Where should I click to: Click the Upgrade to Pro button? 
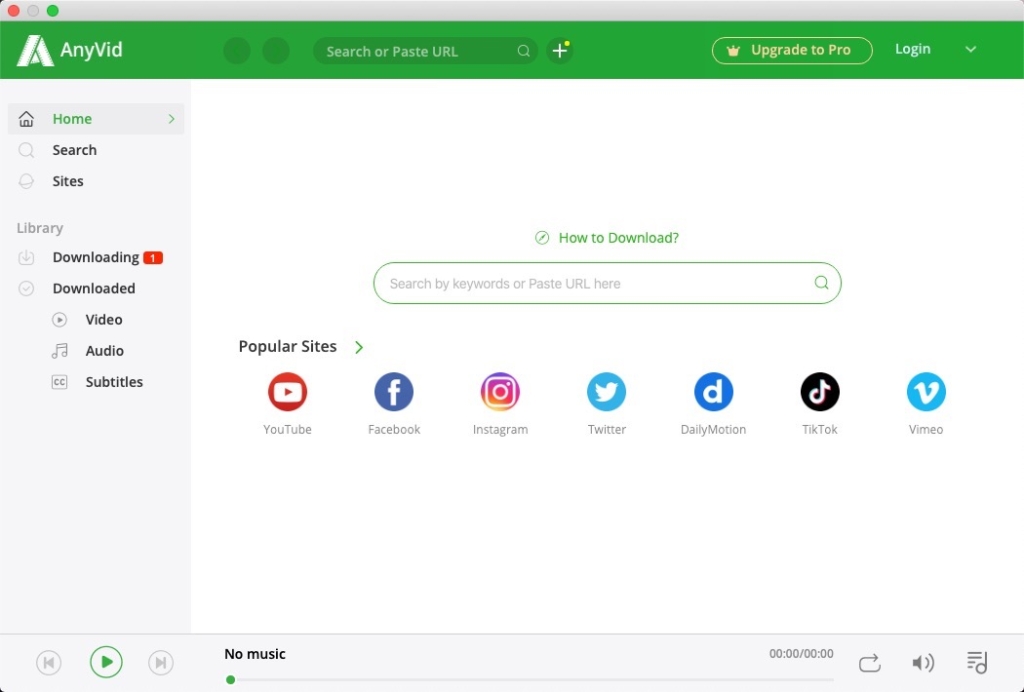coord(792,50)
